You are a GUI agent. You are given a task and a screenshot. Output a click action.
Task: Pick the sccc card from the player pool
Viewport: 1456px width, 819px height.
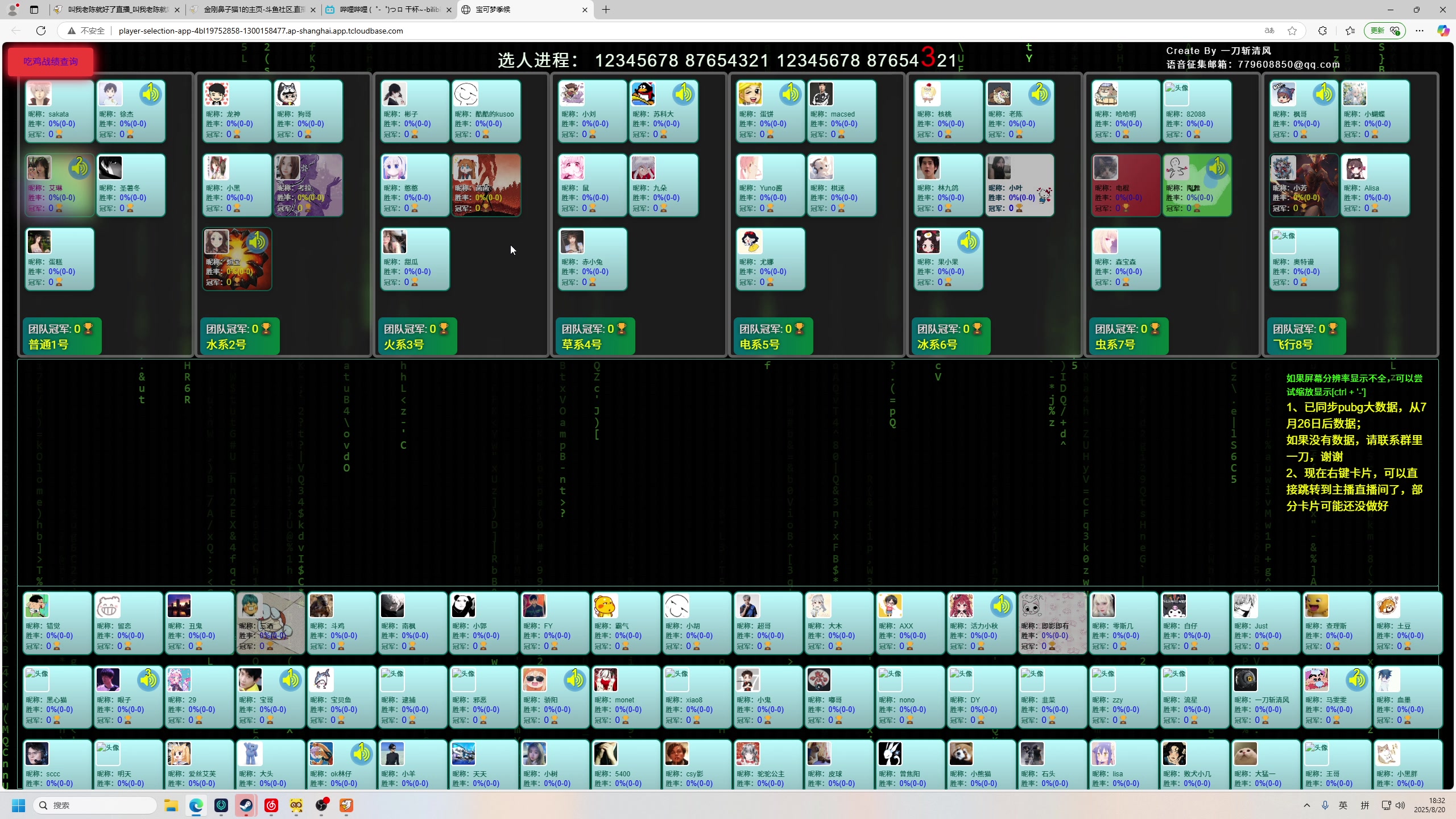click(57, 764)
